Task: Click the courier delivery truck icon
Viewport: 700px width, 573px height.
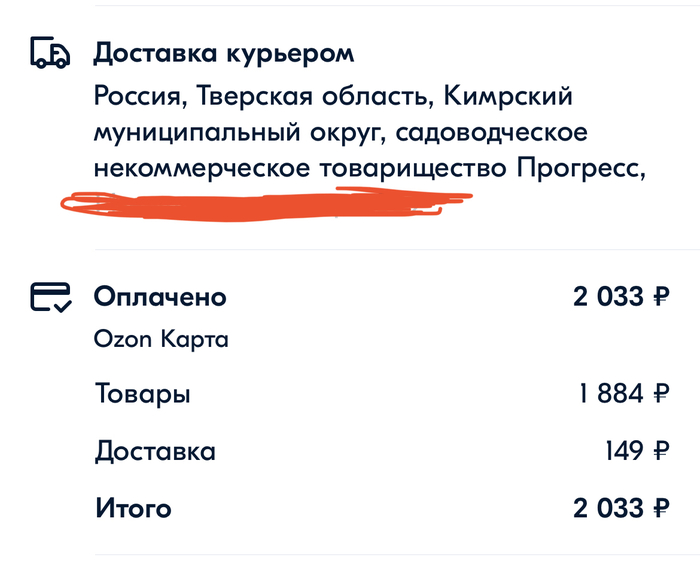Action: 50,53
